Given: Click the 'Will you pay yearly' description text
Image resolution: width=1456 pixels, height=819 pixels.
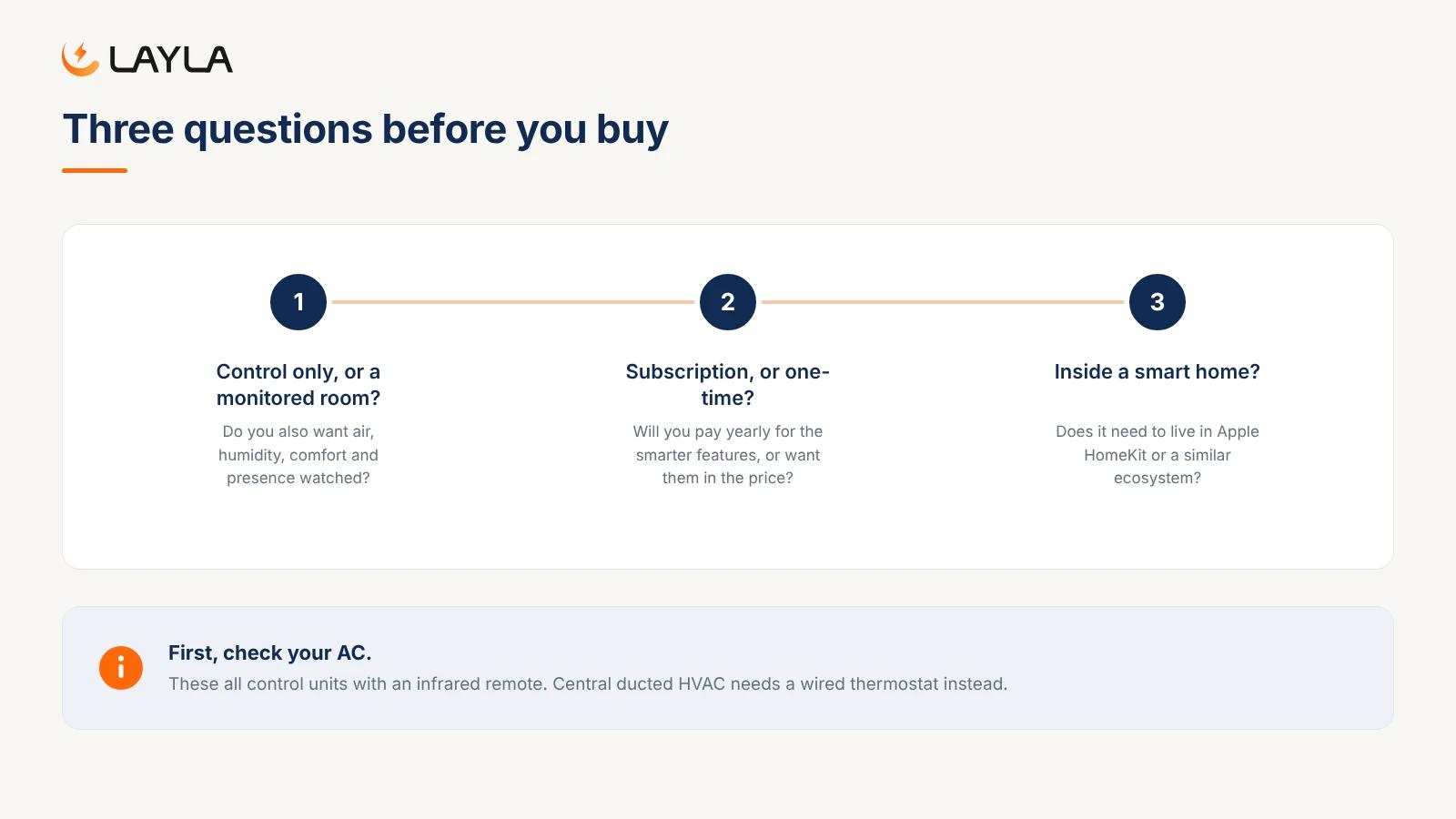Looking at the screenshot, I should click(728, 455).
